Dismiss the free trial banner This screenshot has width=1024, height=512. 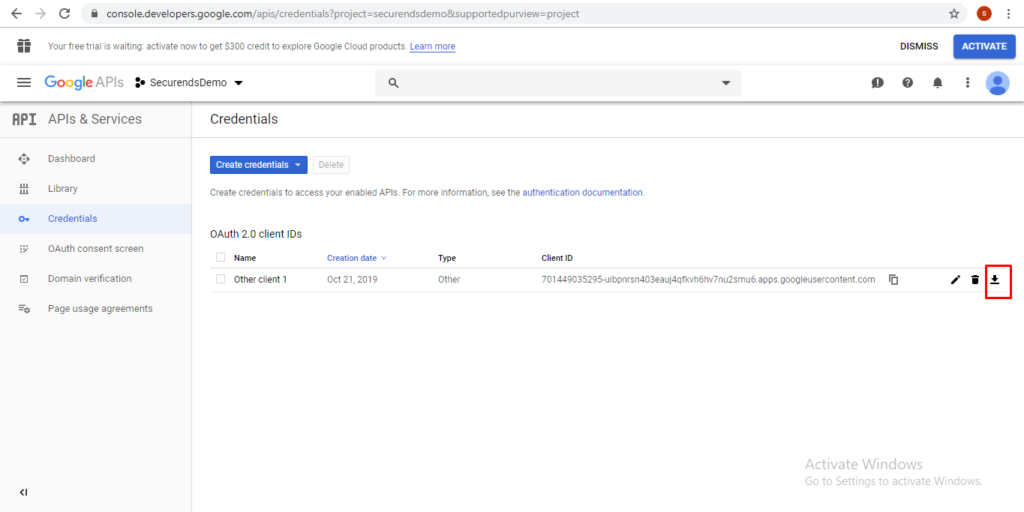tap(919, 46)
